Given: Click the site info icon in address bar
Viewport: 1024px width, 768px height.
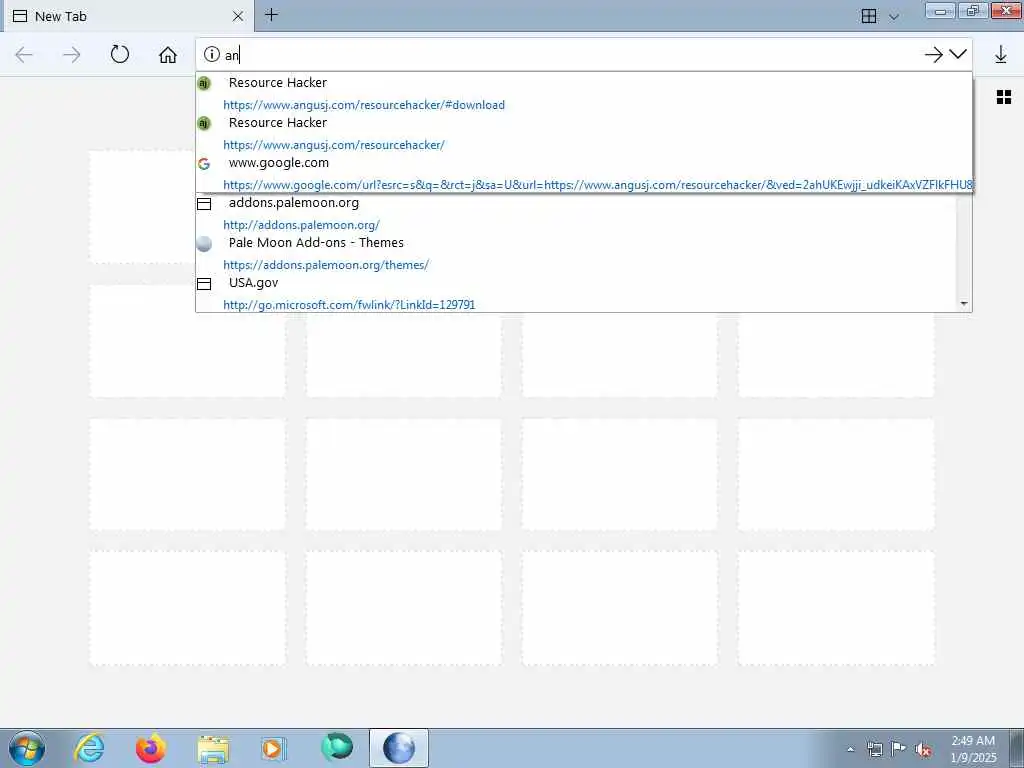Looking at the screenshot, I should click(212, 54).
